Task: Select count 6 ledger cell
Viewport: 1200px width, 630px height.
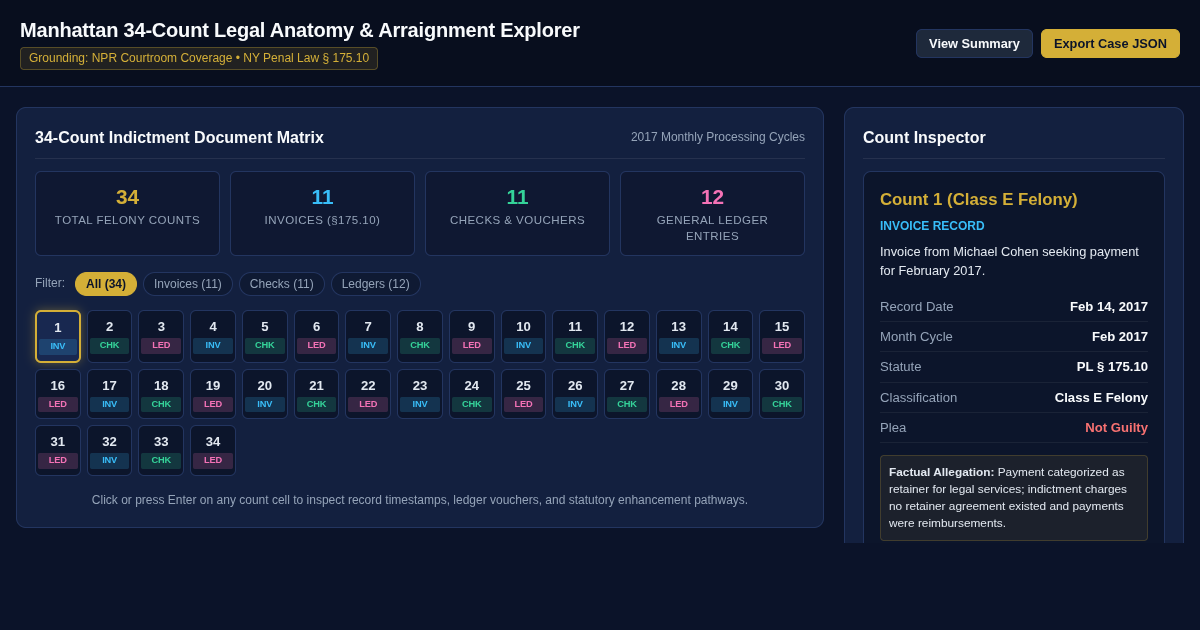Action: 316,336
